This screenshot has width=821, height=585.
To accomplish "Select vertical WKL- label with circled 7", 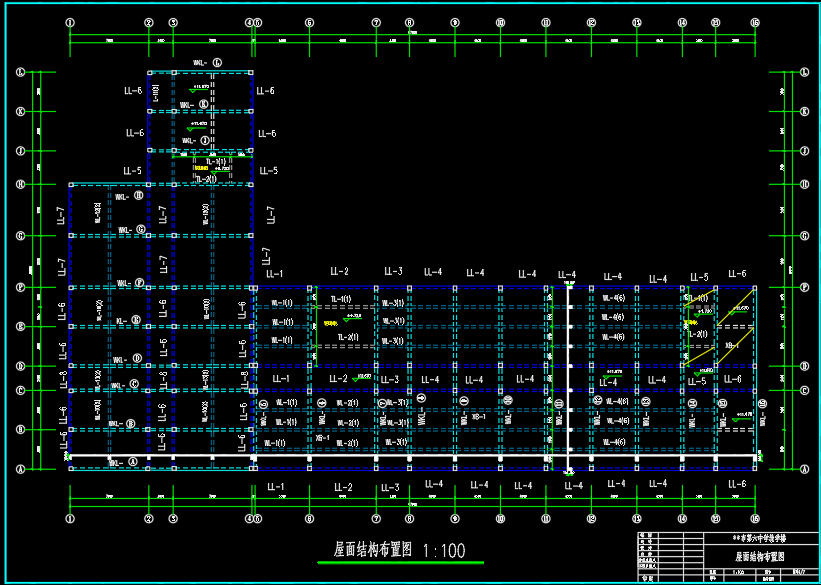I will (x=383, y=412).
